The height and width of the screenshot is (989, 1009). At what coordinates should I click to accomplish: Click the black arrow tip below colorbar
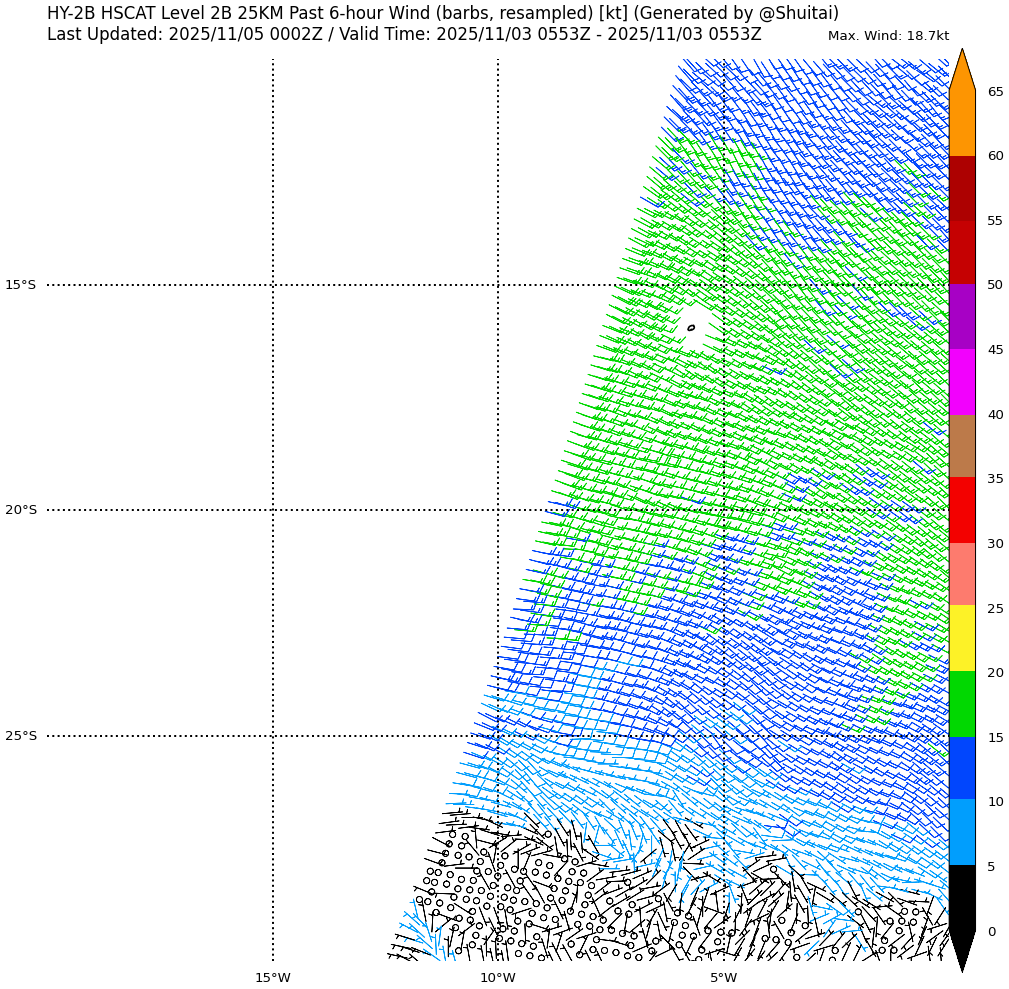961,950
